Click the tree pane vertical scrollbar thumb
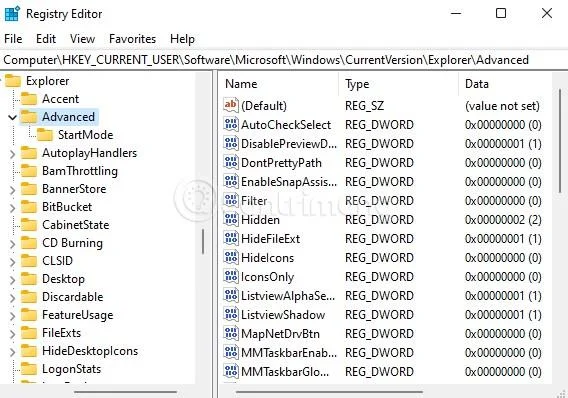Image resolution: width=568 pixels, height=398 pixels. click(x=203, y=241)
